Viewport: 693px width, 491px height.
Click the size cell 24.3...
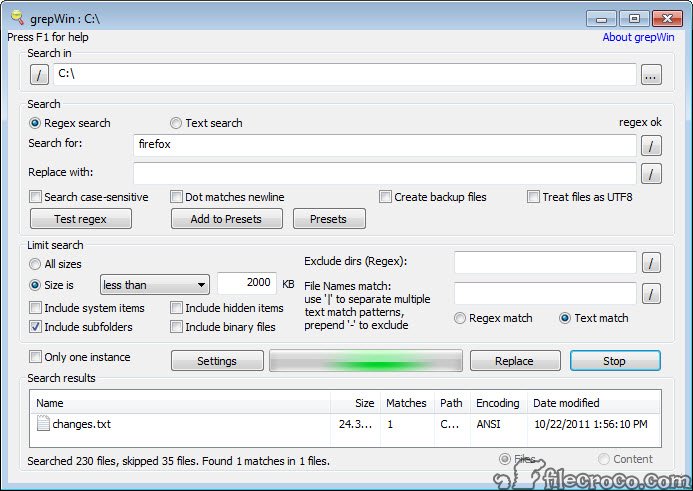point(355,424)
